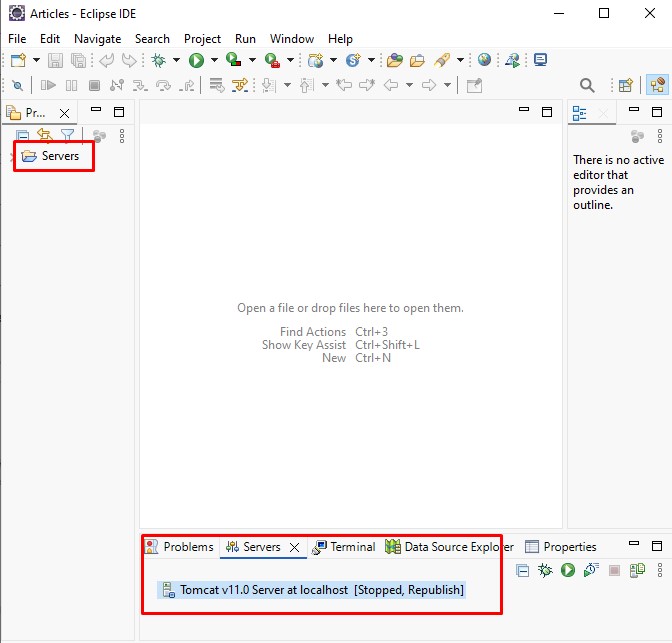Click the Open Perspective icon
672x643 pixels.
(x=626, y=85)
